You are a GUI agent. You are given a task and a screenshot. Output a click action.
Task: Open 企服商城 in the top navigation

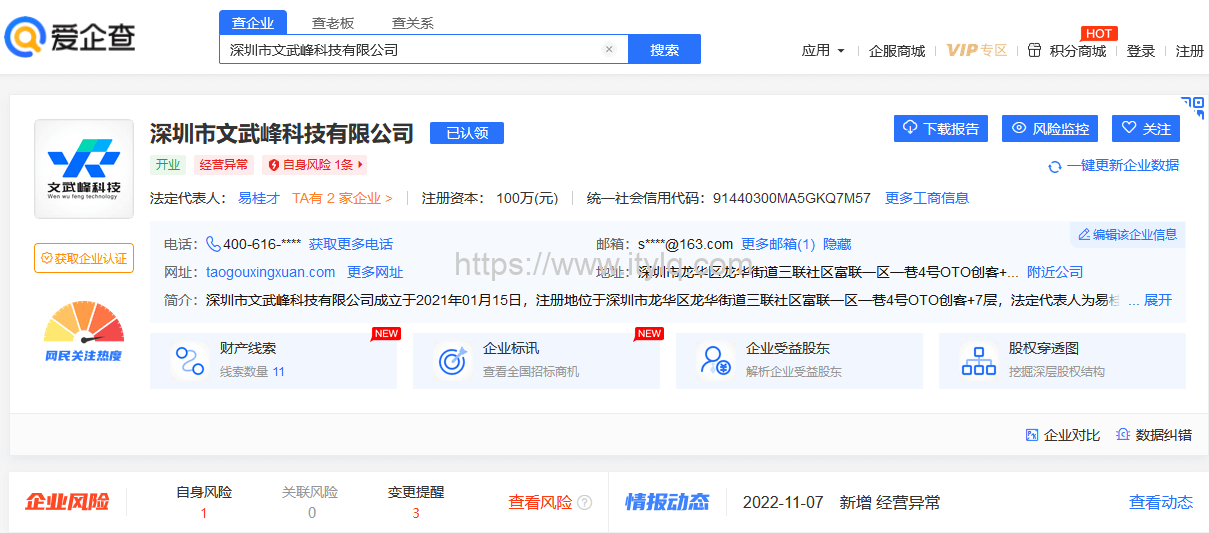click(897, 51)
